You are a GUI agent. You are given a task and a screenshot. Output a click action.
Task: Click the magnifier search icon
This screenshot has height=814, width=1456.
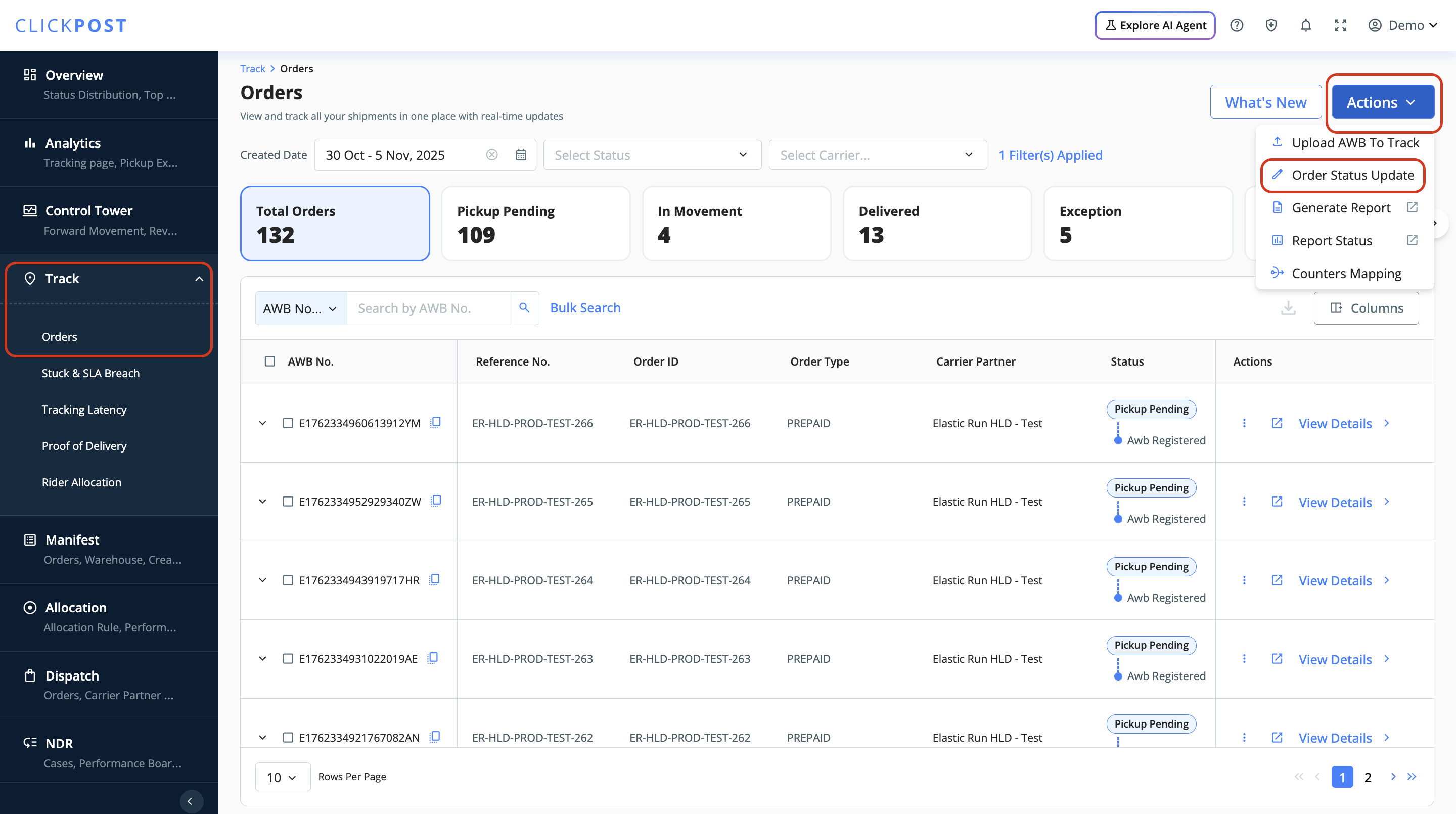point(524,308)
